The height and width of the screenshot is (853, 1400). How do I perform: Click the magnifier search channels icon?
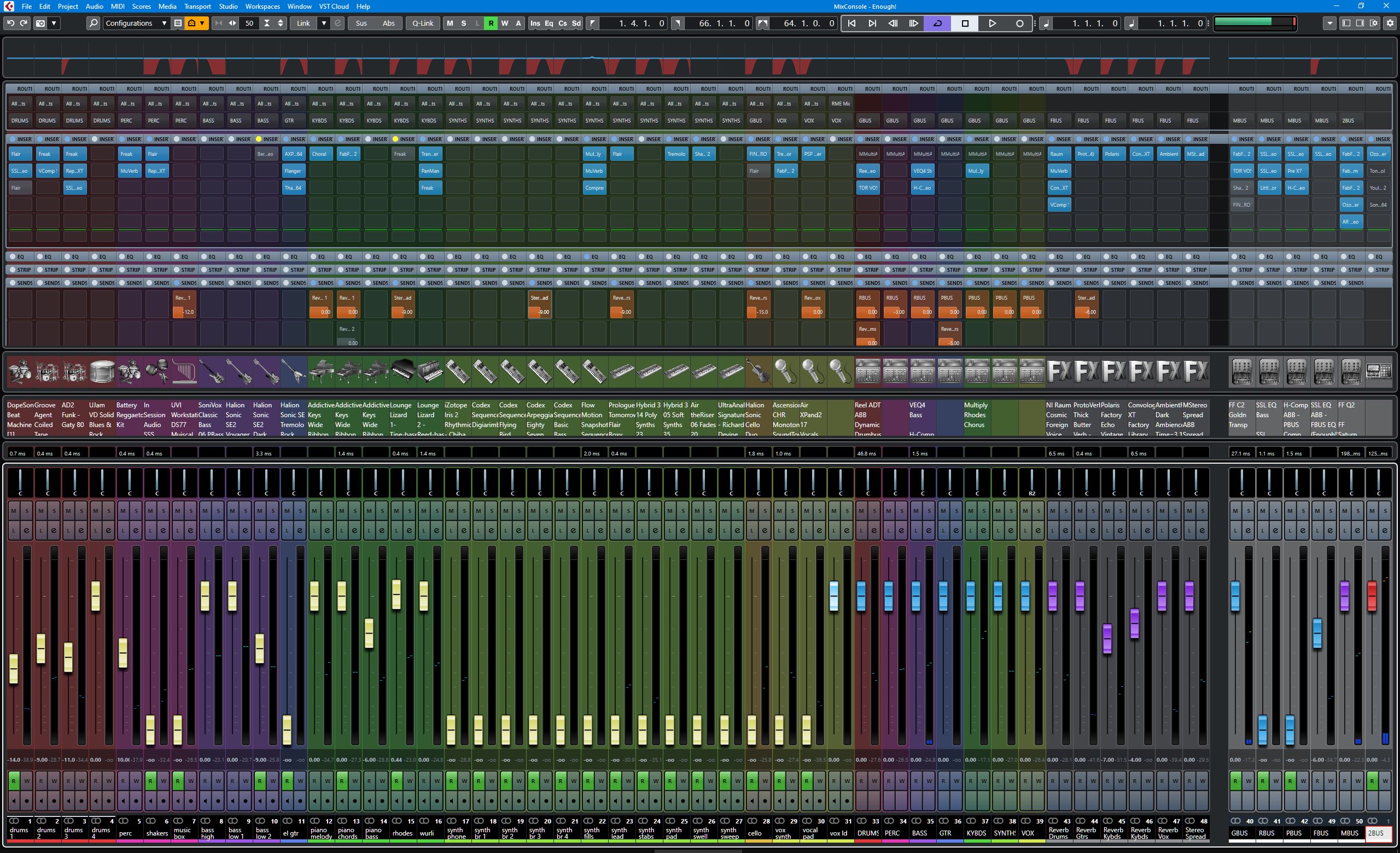tap(94, 24)
